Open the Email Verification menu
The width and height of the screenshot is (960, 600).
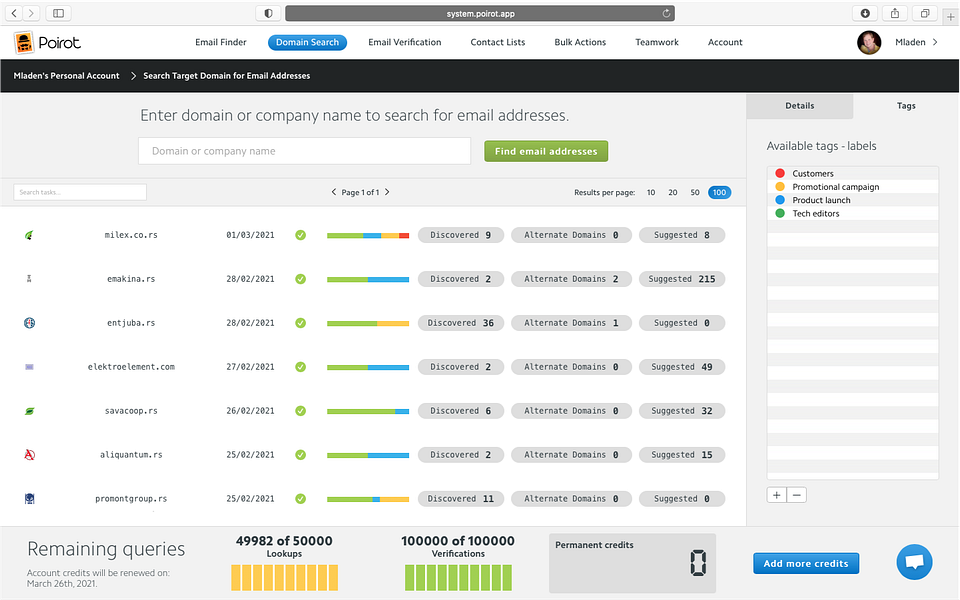pyautogui.click(x=405, y=42)
